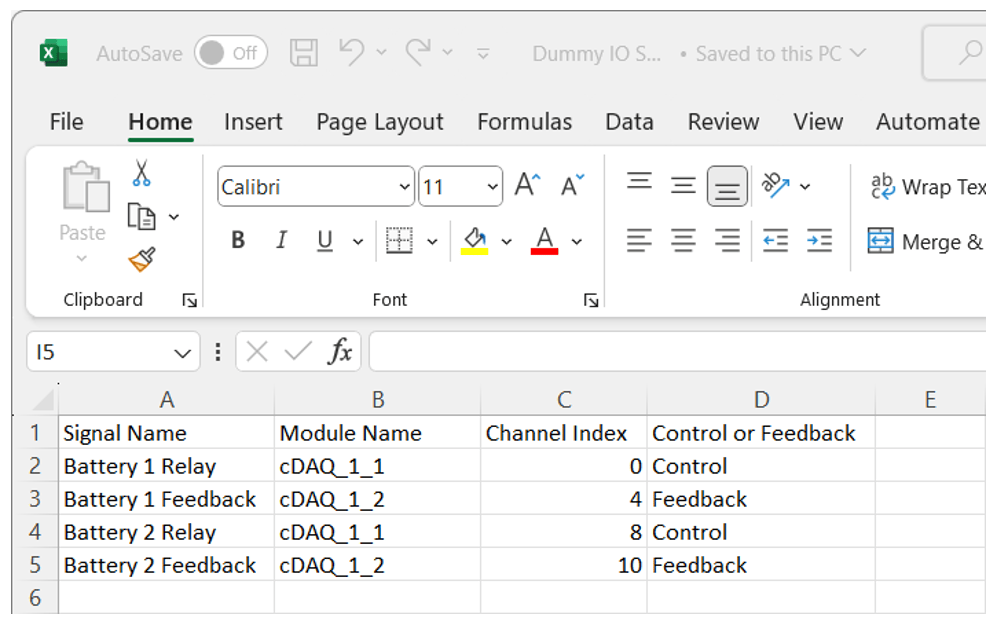This screenshot has height=635, width=1006.
Task: Open the Fill Color palette arrow
Action: click(x=506, y=242)
